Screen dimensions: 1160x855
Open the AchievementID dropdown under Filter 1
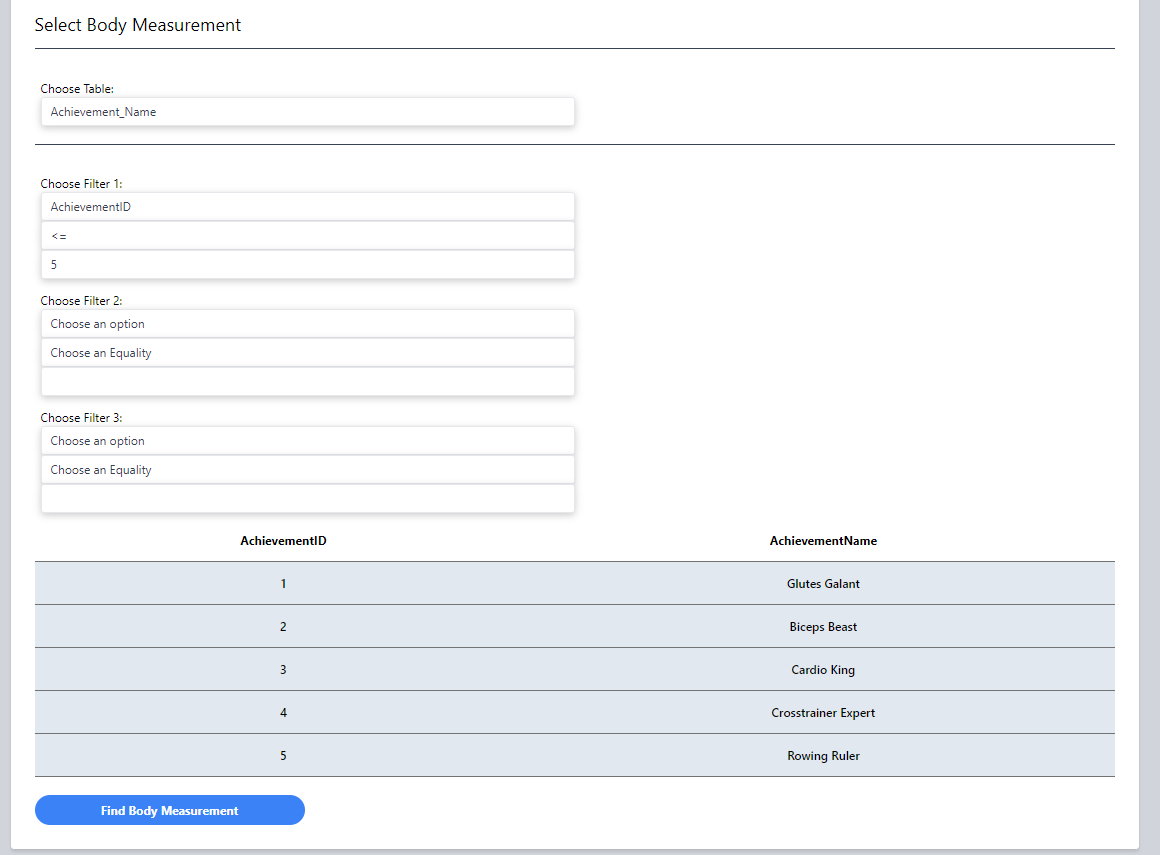(307, 206)
